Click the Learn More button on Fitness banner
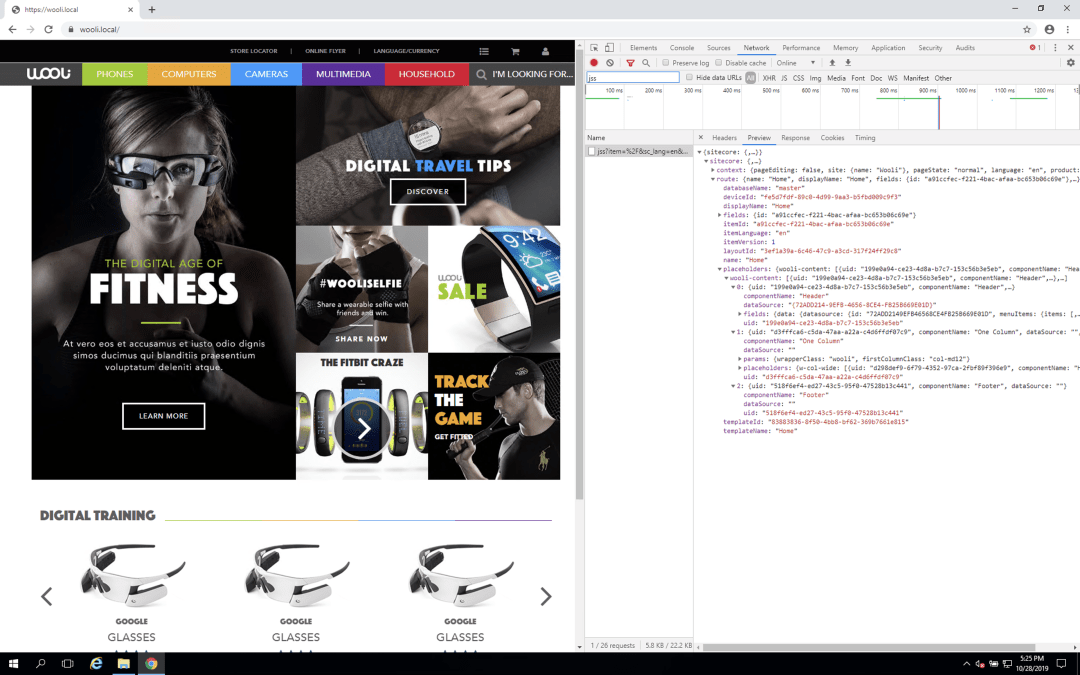The width and height of the screenshot is (1080, 675). pos(163,416)
